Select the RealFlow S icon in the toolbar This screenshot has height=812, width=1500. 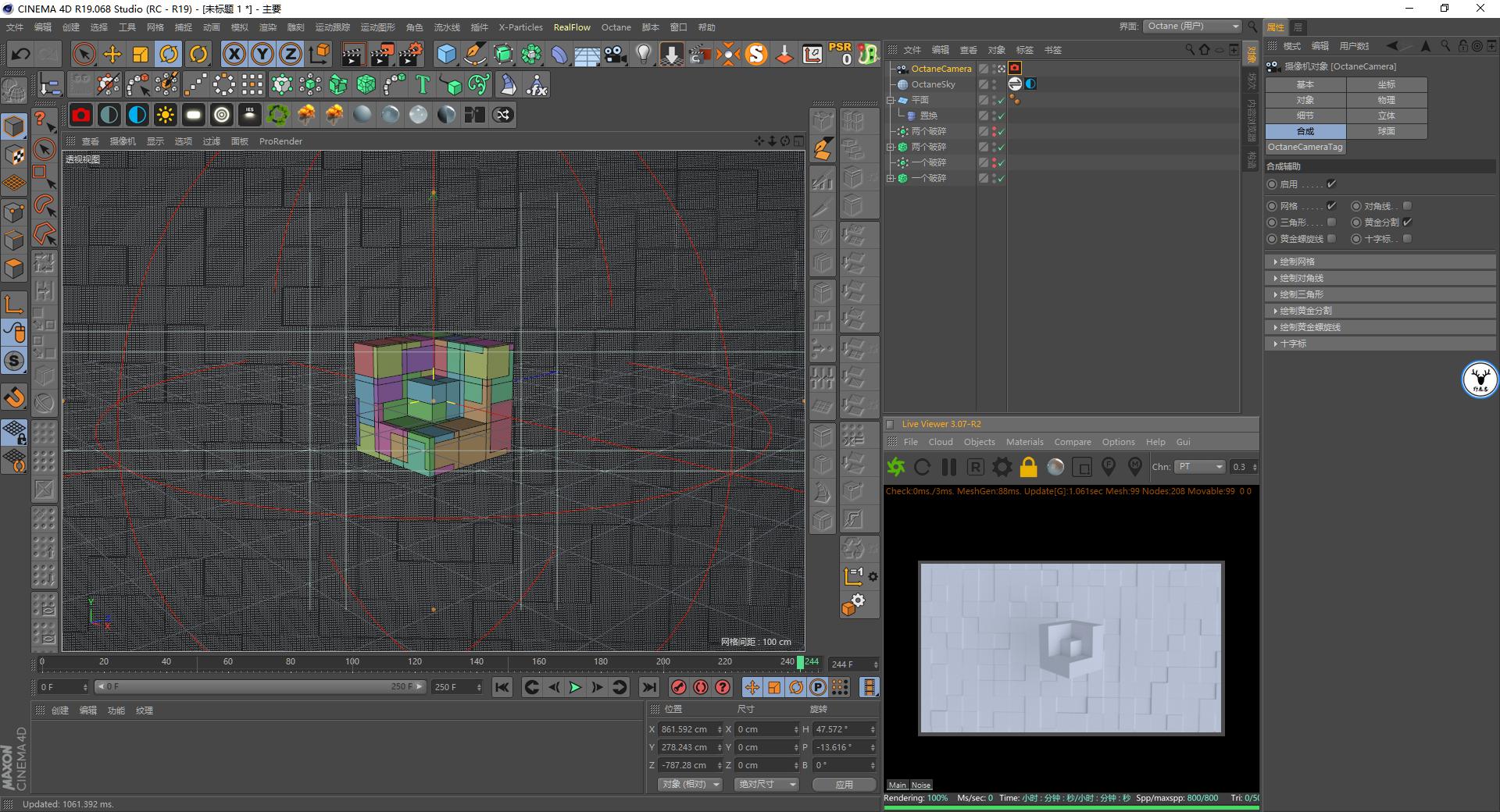[755, 54]
